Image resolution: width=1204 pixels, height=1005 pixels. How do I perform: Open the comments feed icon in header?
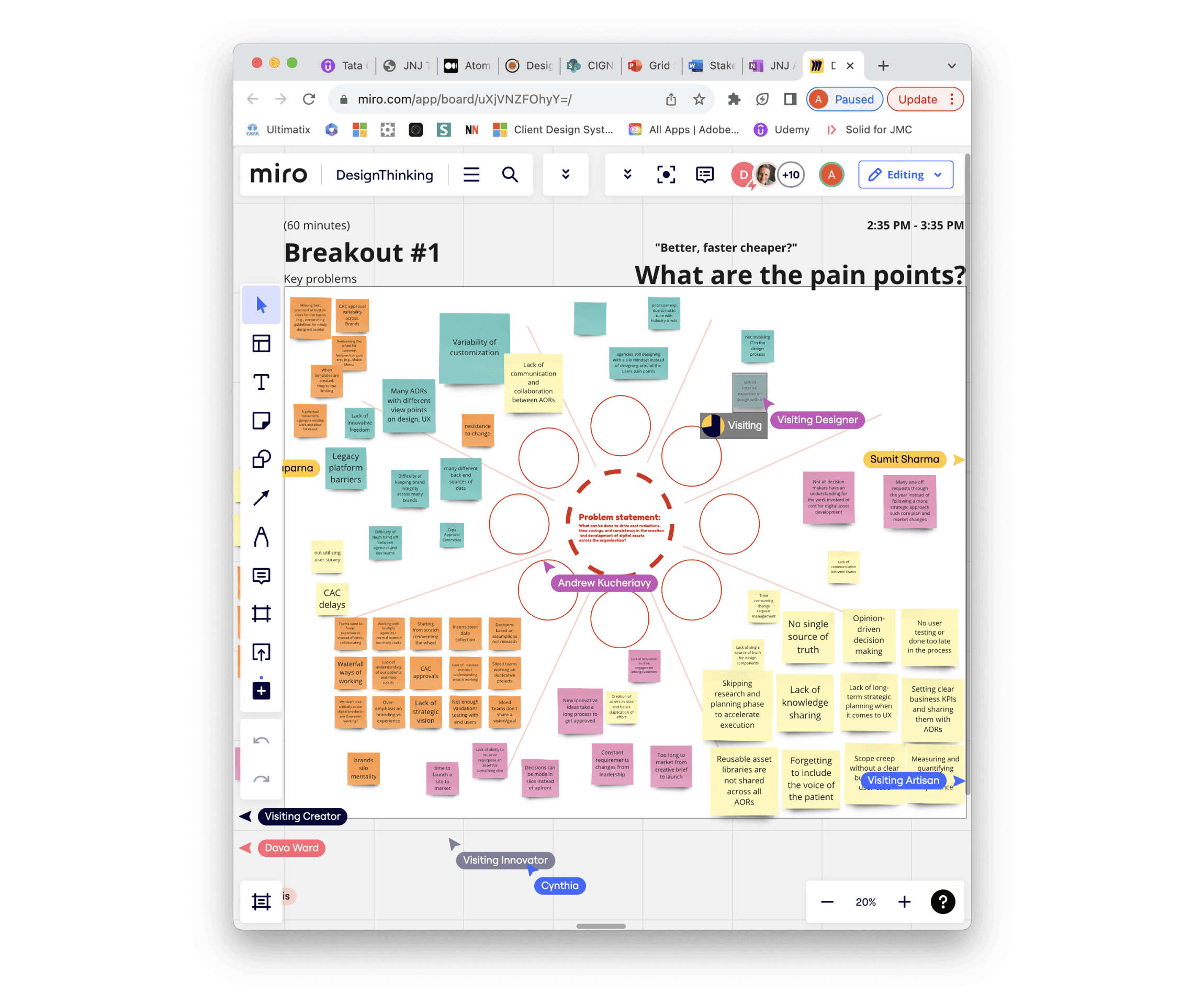pos(705,174)
